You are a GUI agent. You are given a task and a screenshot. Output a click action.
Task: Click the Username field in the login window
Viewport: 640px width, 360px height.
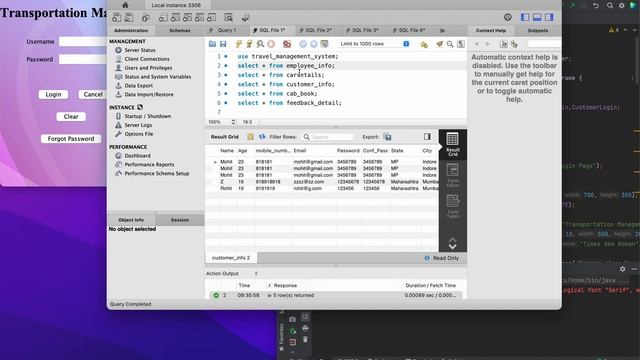click(x=83, y=41)
